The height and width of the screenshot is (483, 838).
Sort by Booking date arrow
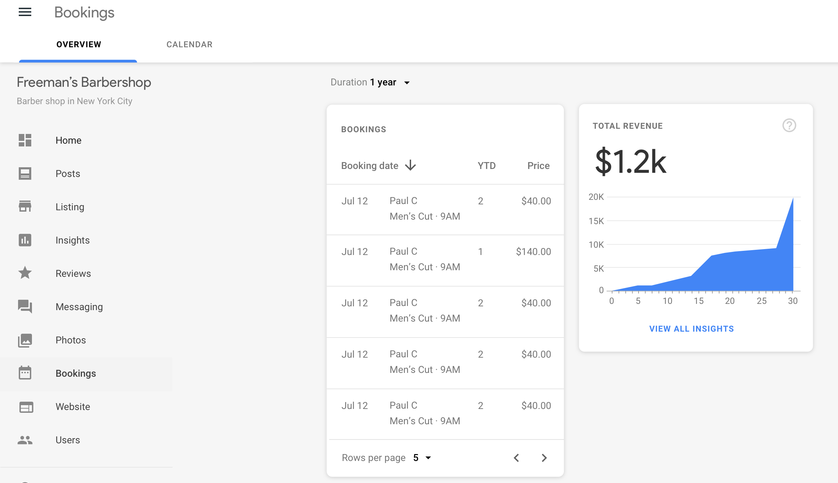click(x=410, y=166)
